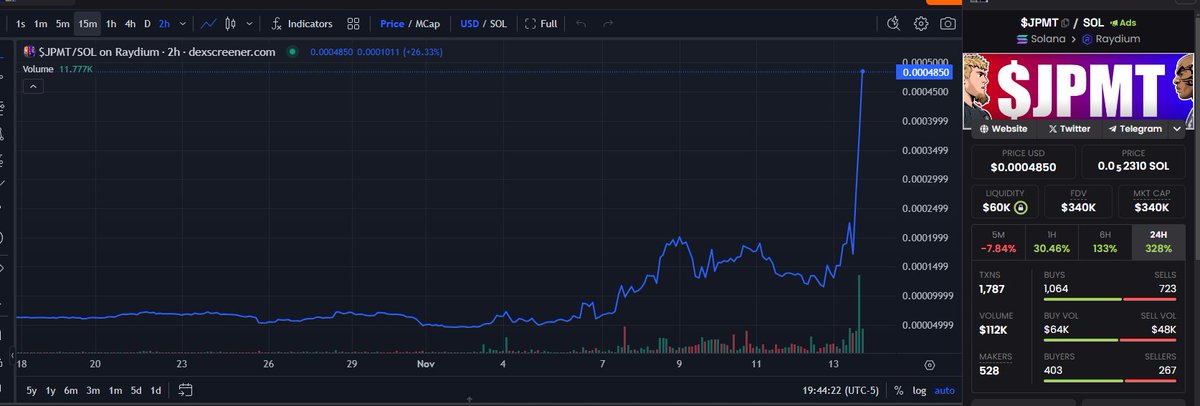The image size is (1200, 406).
Task: Click the $JPMT/SOL on Raydium chart title
Action: pyautogui.click(x=155, y=52)
